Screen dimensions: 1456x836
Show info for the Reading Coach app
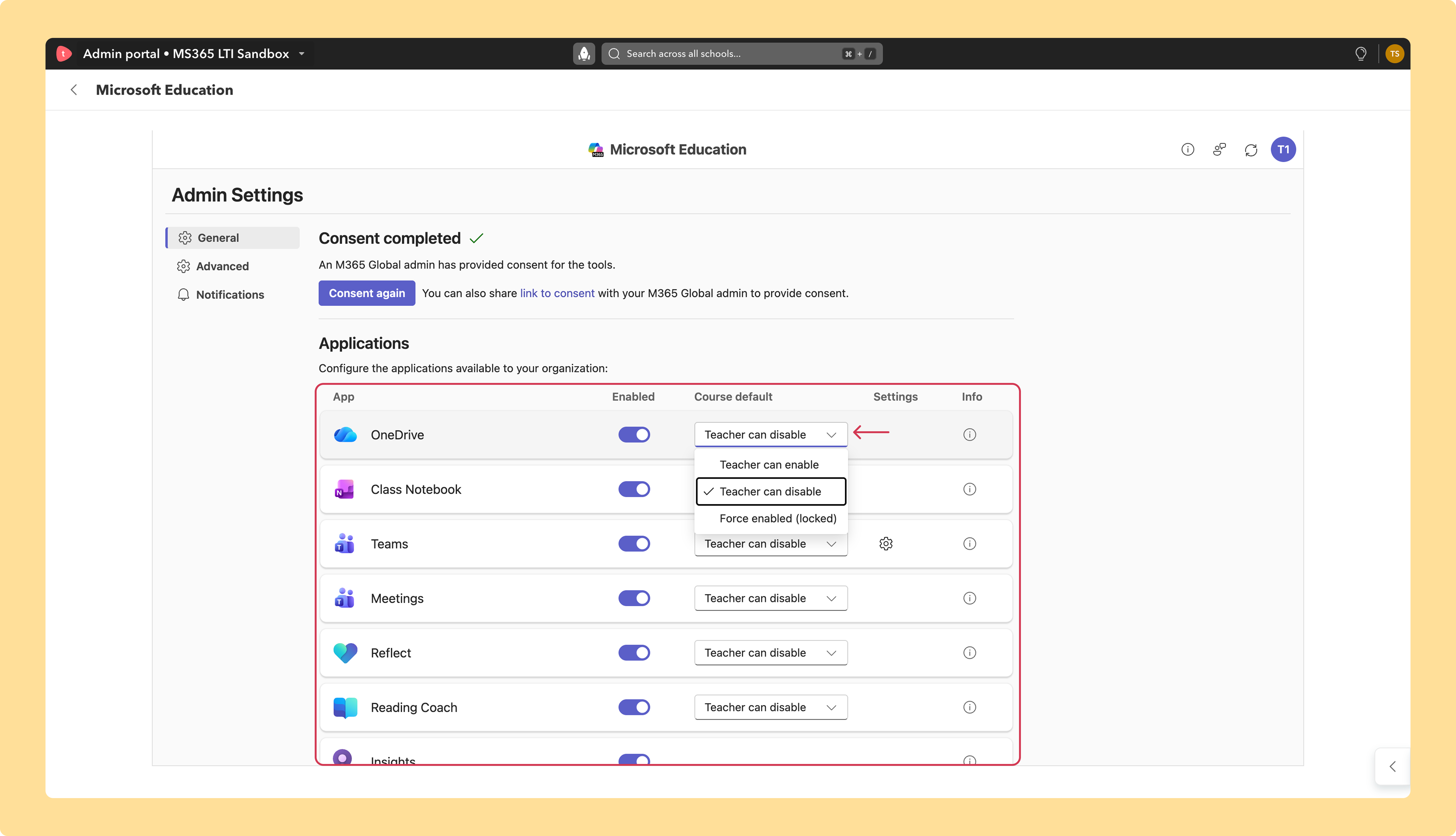pyautogui.click(x=970, y=707)
